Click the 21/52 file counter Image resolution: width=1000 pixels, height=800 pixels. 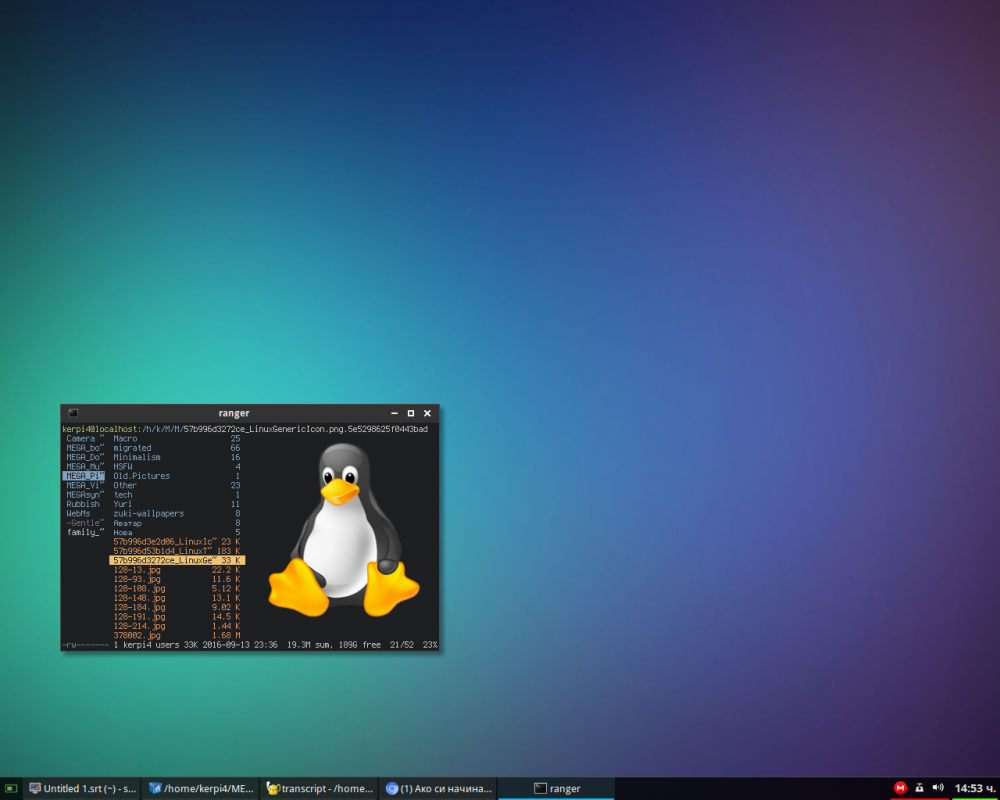[x=401, y=645]
